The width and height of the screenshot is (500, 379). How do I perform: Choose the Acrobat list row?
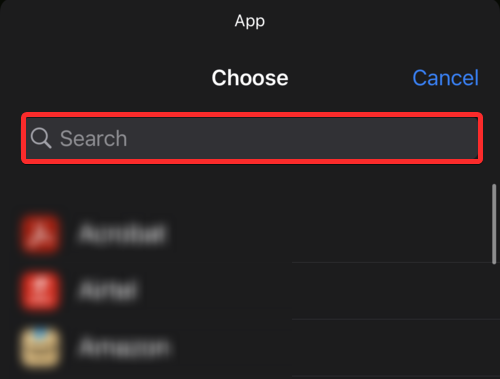250,234
